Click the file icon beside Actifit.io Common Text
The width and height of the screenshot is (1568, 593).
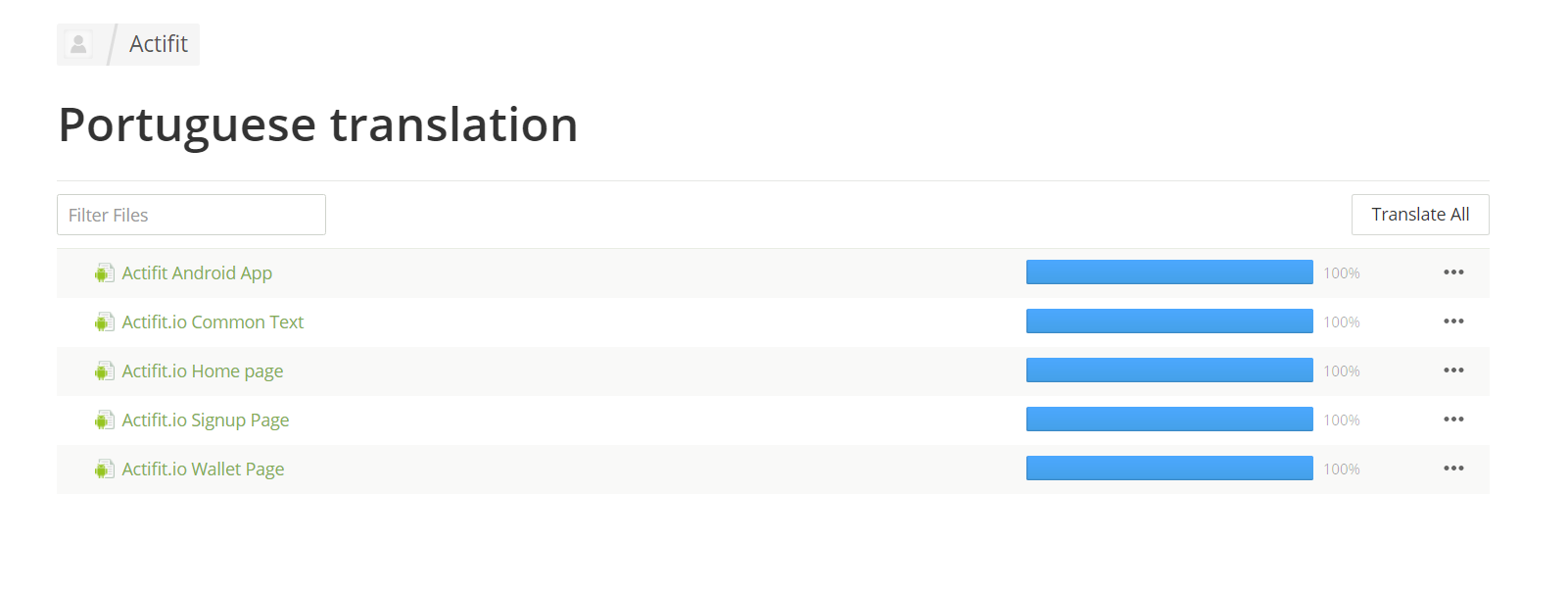coord(104,322)
